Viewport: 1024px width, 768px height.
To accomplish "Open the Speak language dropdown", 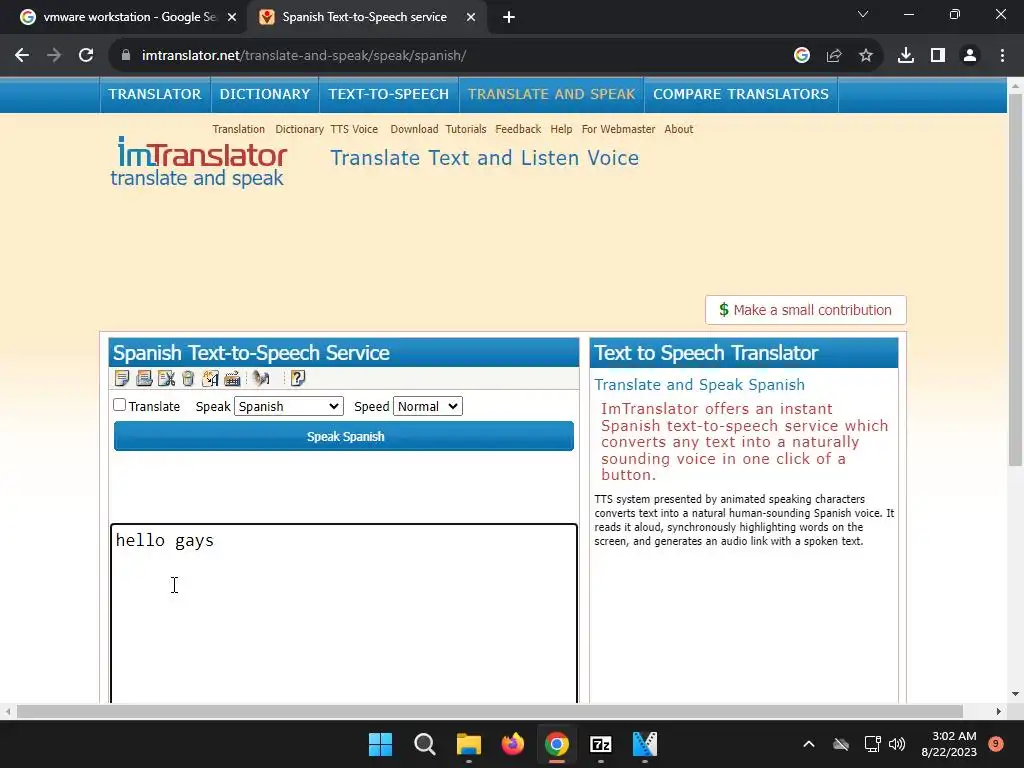I will point(289,406).
